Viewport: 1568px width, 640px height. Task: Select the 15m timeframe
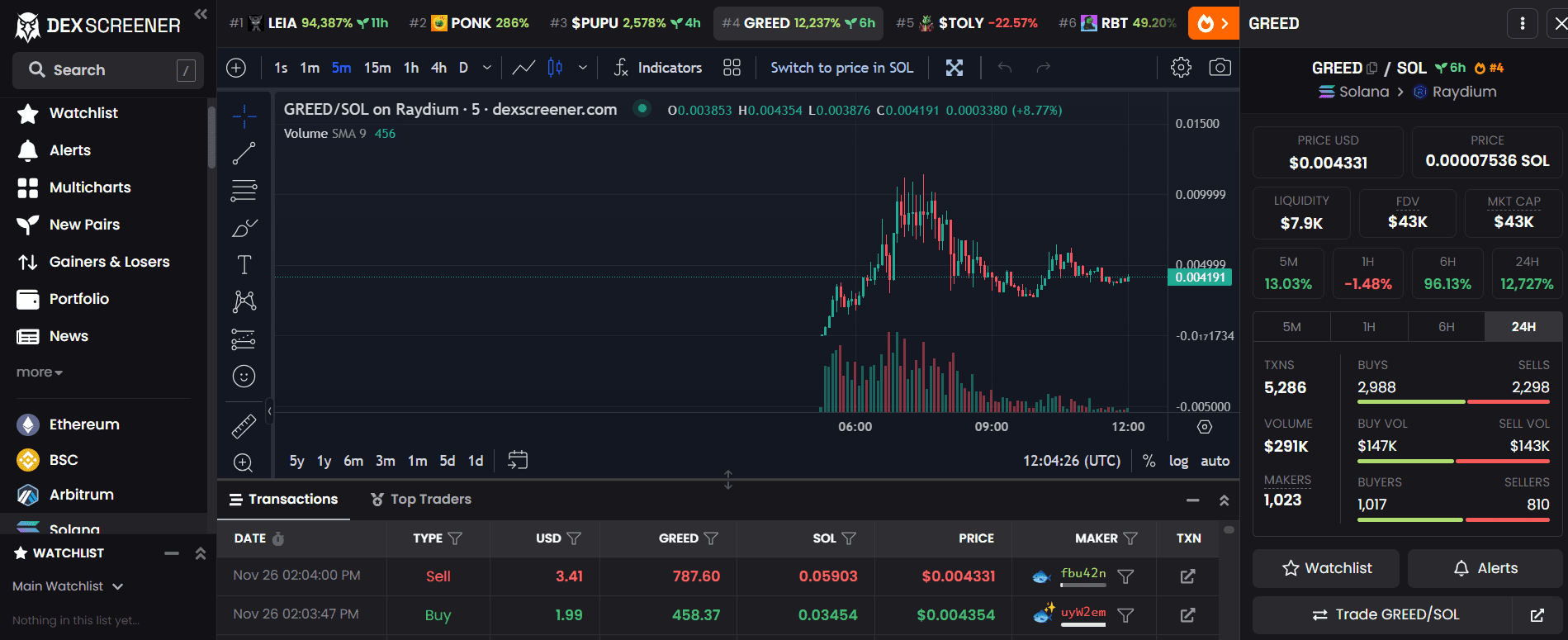(x=377, y=68)
